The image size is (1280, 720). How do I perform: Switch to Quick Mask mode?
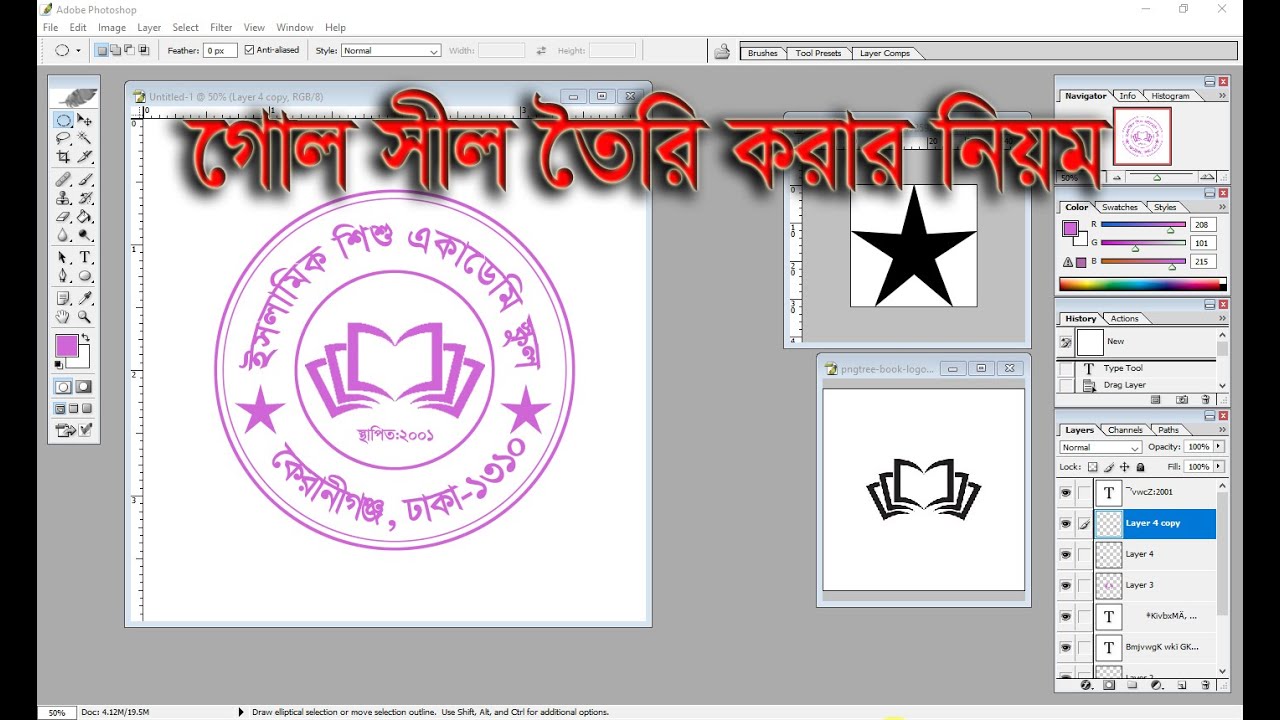(84, 387)
